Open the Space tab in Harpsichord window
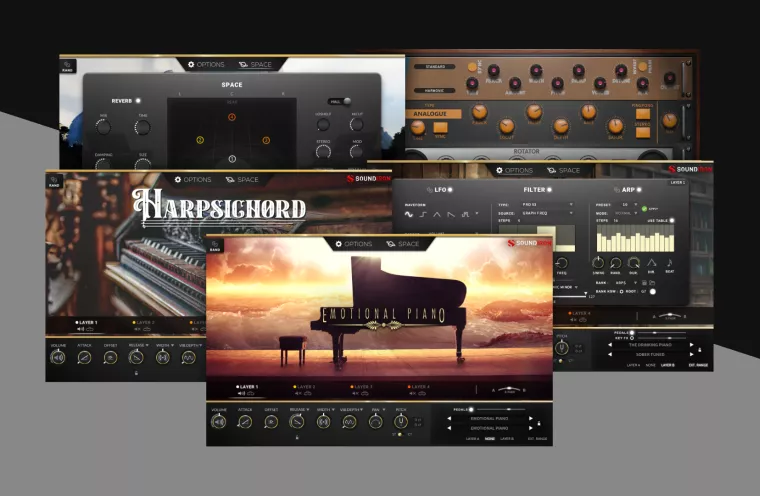The image size is (760, 496). pyautogui.click(x=242, y=179)
